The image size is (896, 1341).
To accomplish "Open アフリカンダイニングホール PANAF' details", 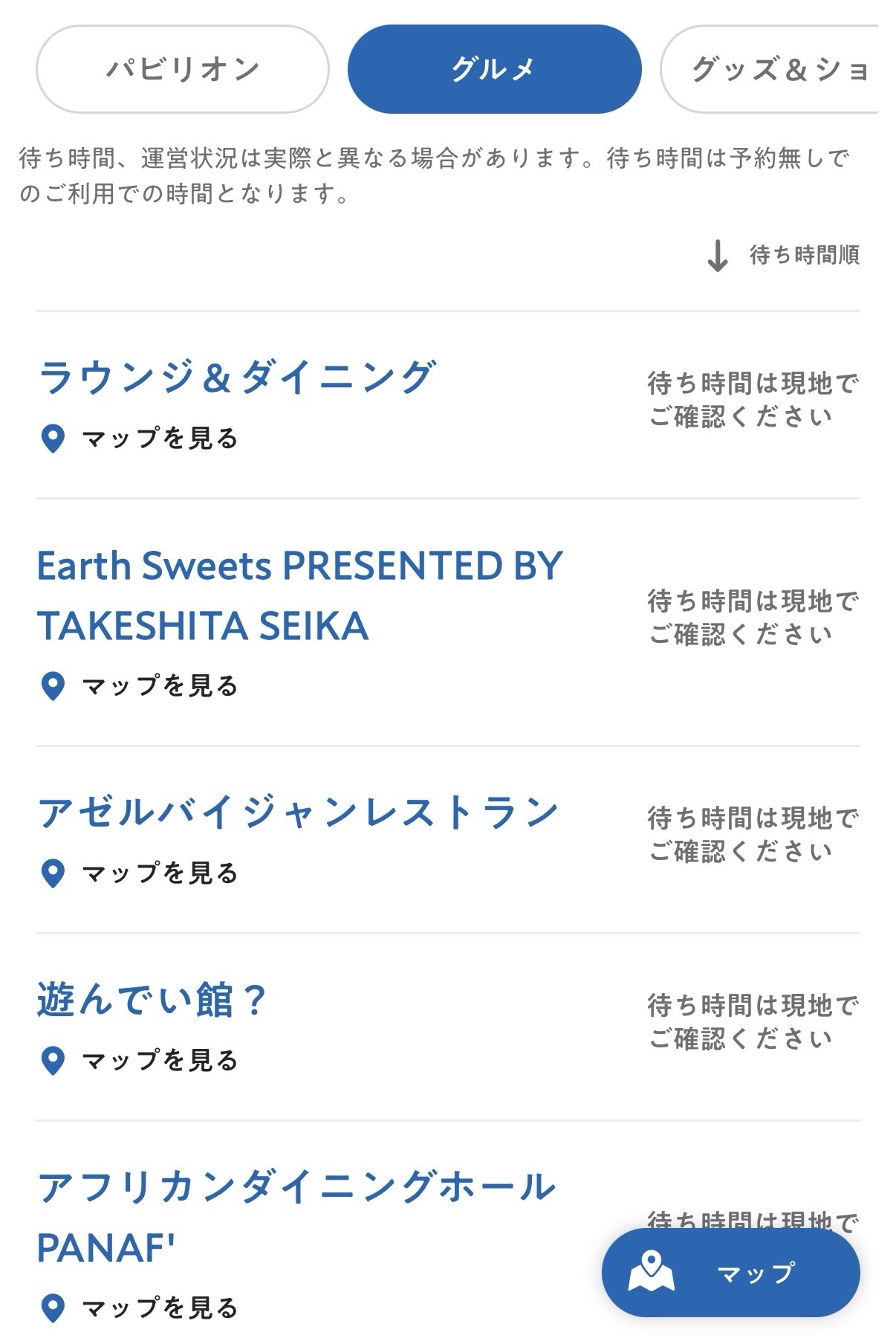I will tap(296, 1216).
